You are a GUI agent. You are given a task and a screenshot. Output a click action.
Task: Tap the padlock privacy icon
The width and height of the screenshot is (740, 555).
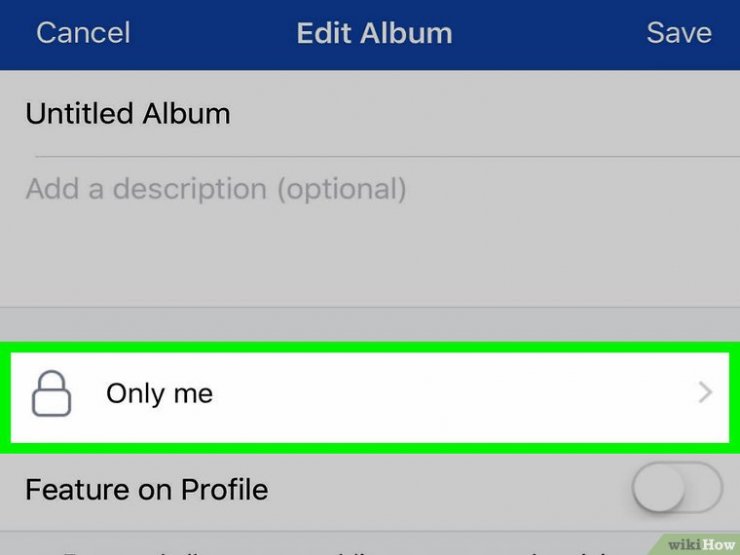pyautogui.click(x=51, y=394)
